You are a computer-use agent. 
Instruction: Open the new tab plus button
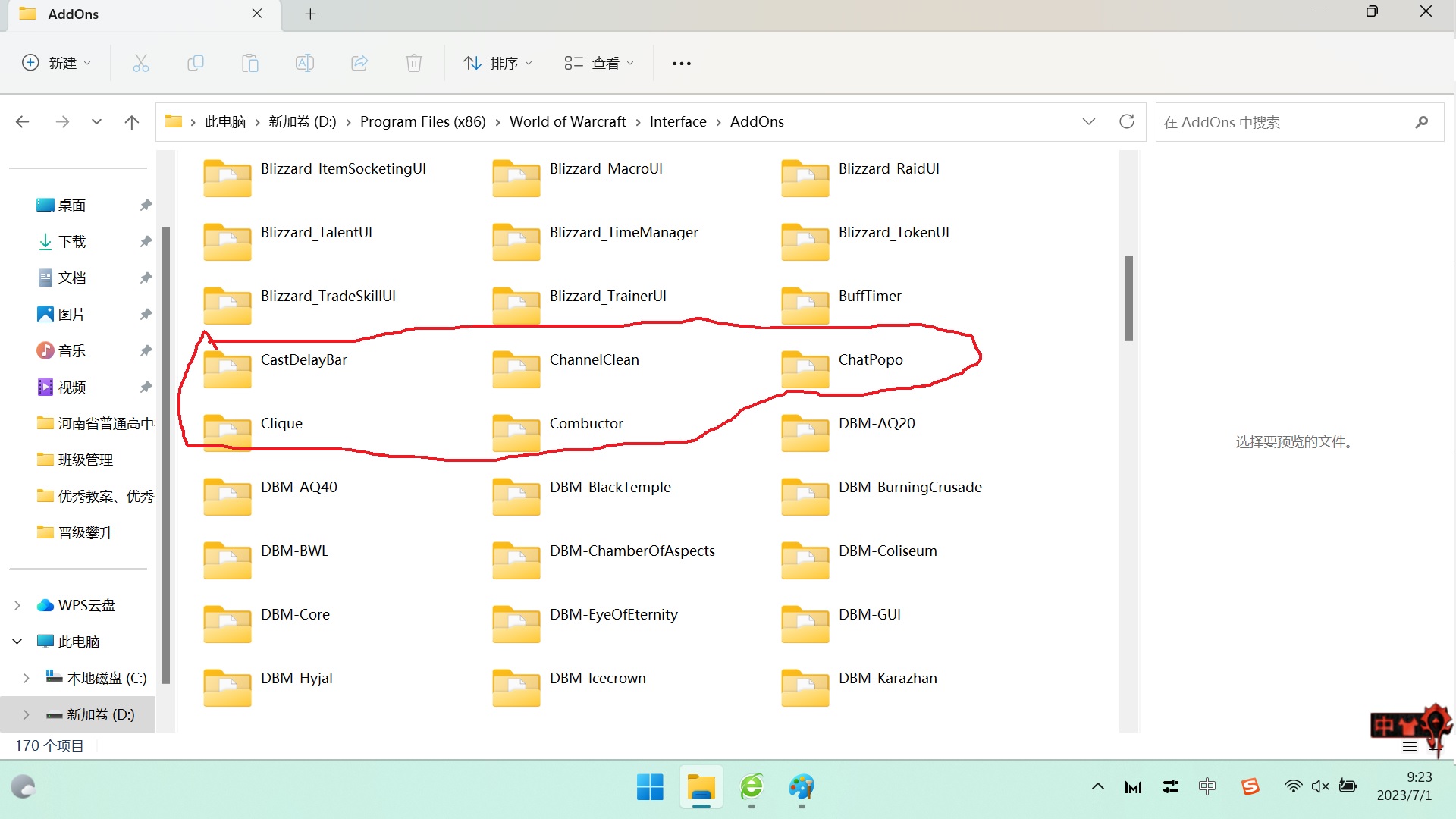click(310, 14)
